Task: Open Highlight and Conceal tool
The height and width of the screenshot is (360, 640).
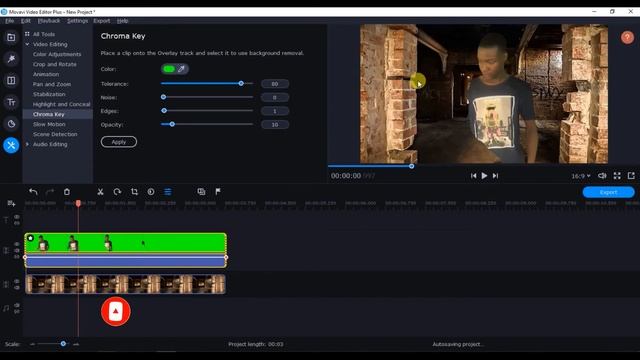Action: [61, 104]
